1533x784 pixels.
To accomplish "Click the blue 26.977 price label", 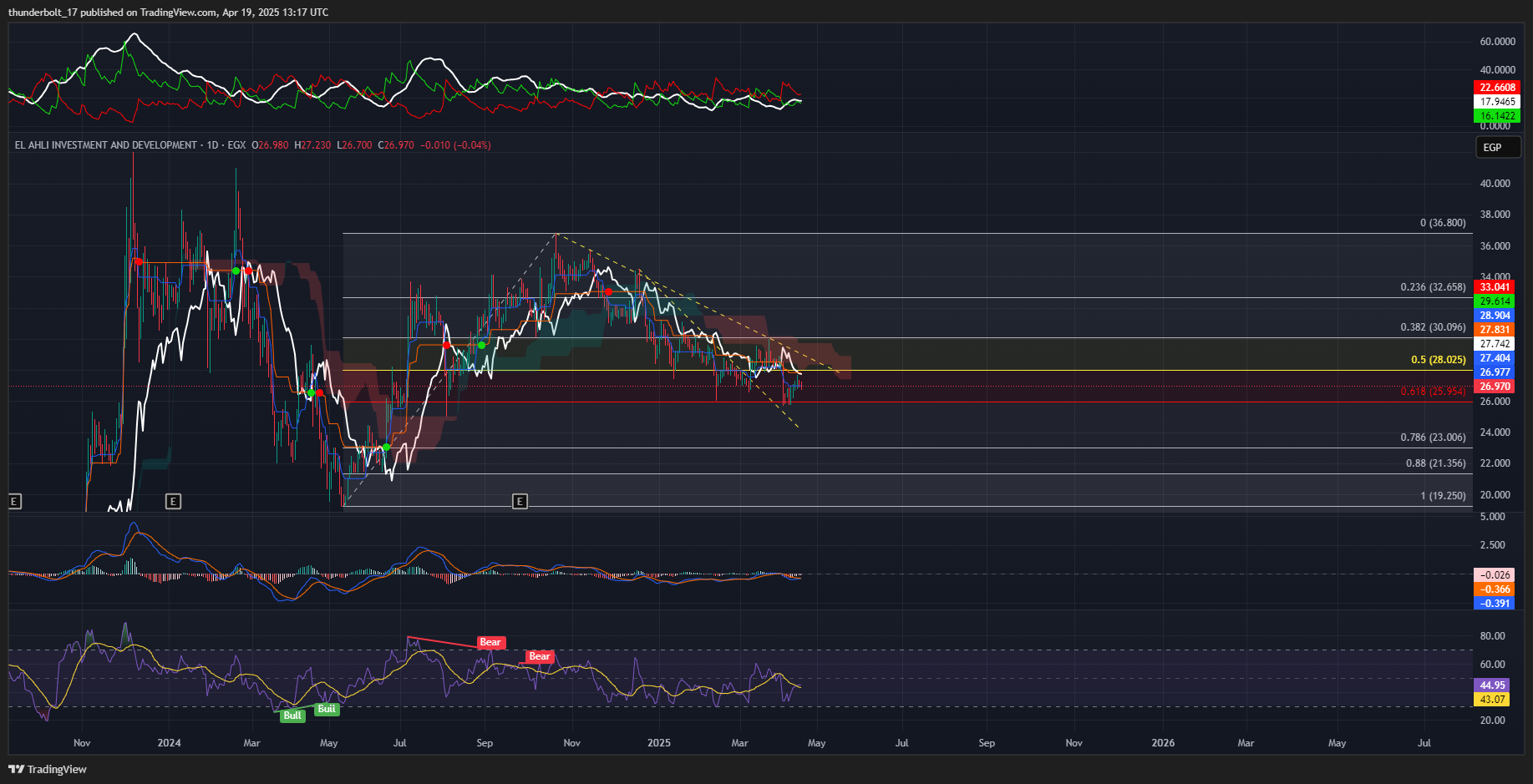I will pyautogui.click(x=1495, y=372).
